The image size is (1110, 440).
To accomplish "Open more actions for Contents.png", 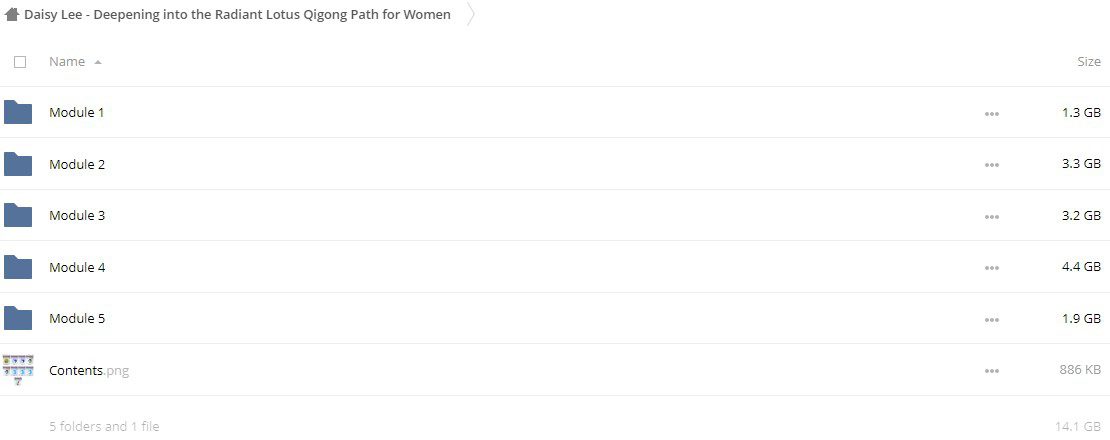I will [x=992, y=371].
